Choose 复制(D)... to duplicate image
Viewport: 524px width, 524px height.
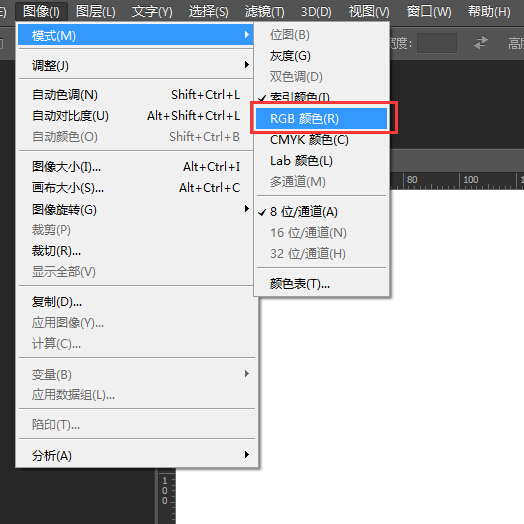(x=137, y=302)
